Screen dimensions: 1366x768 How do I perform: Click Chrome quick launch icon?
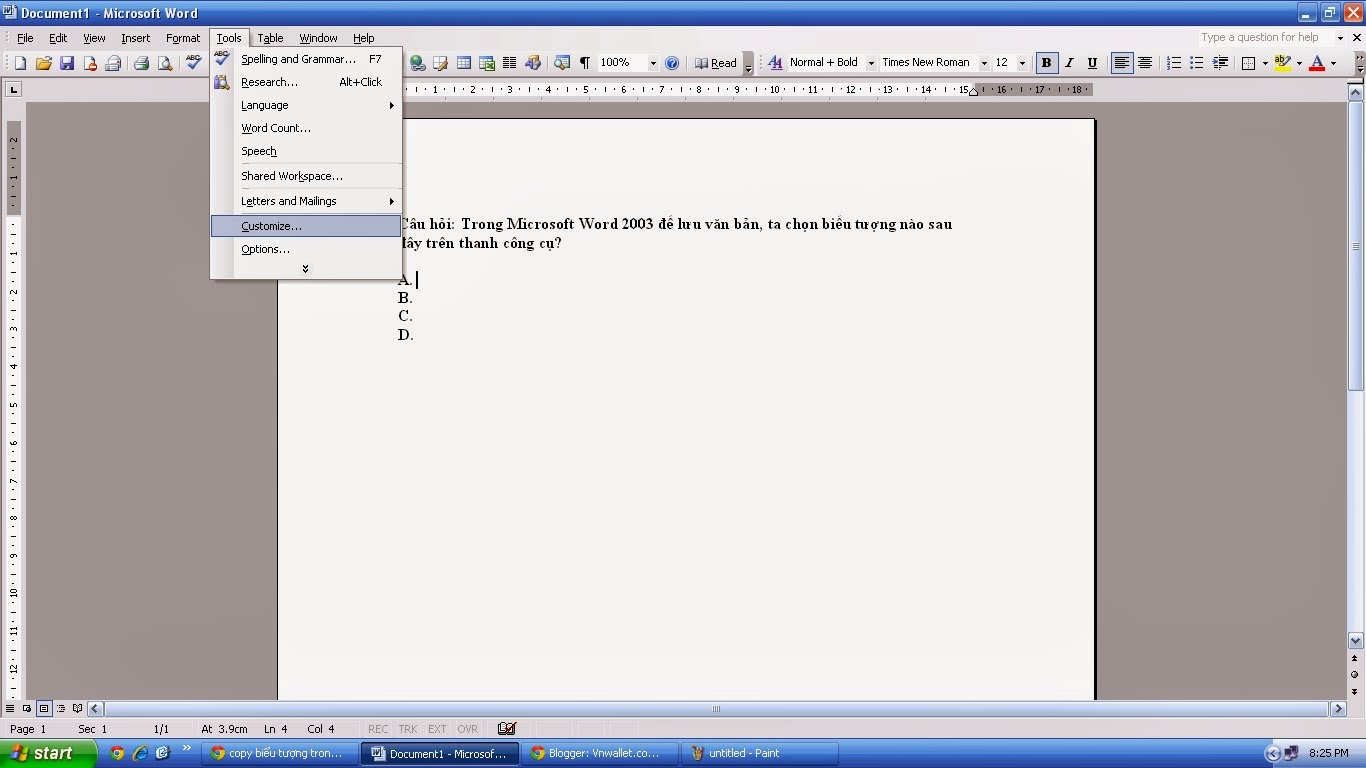pos(117,753)
